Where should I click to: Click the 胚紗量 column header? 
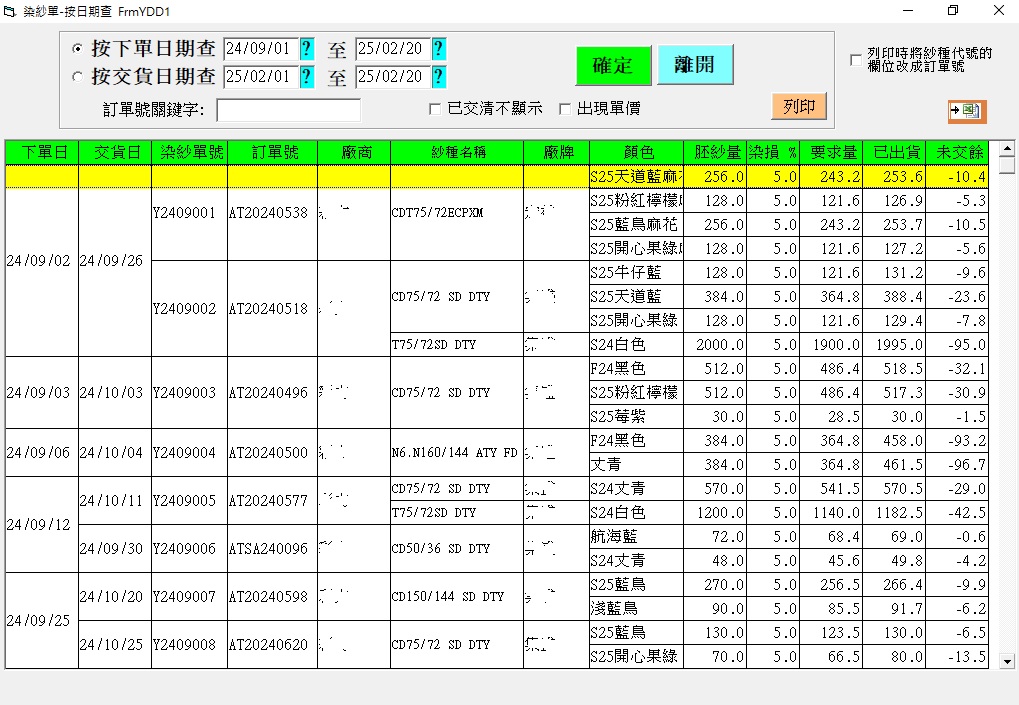[716, 153]
